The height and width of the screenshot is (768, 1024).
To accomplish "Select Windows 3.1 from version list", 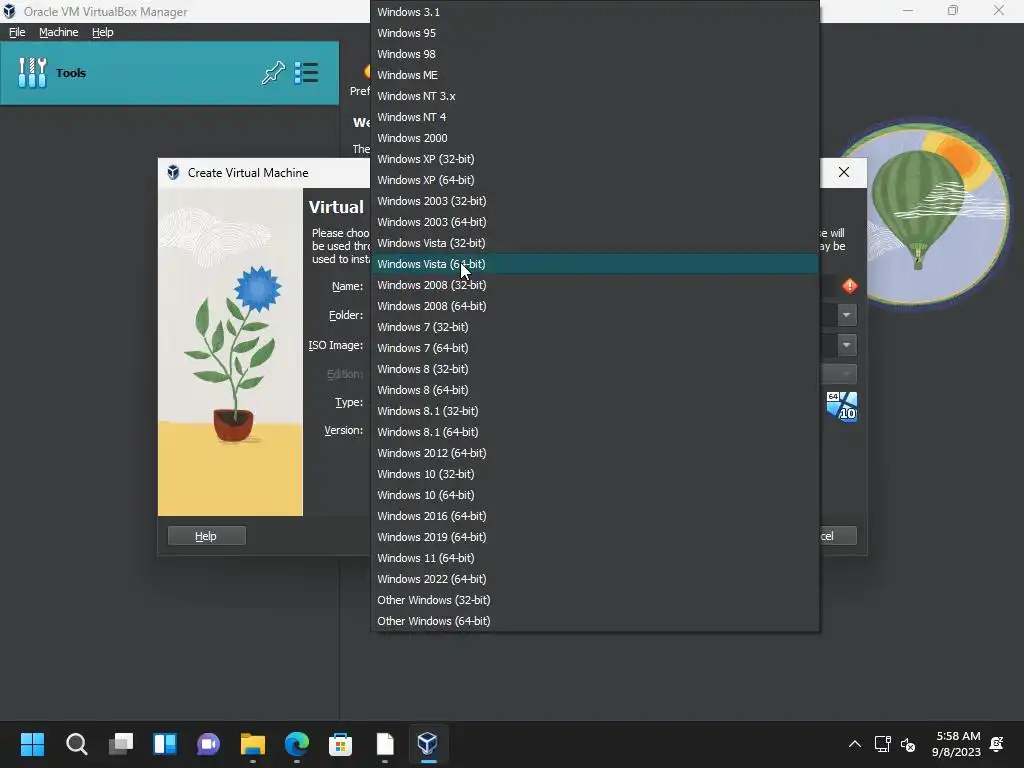I will click(x=595, y=12).
